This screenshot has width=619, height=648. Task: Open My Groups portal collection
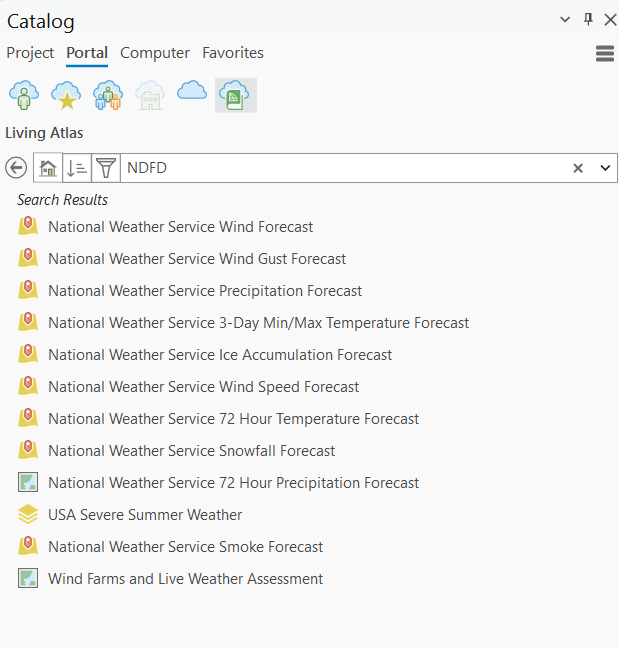[x=108, y=95]
